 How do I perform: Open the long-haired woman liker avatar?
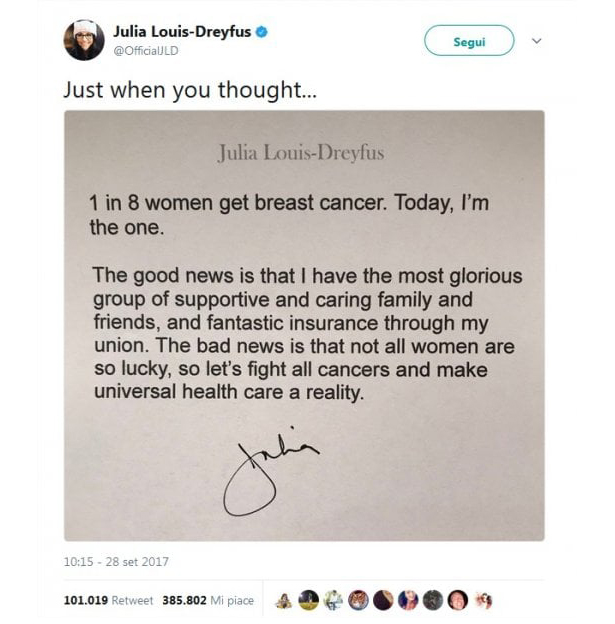tap(408, 600)
